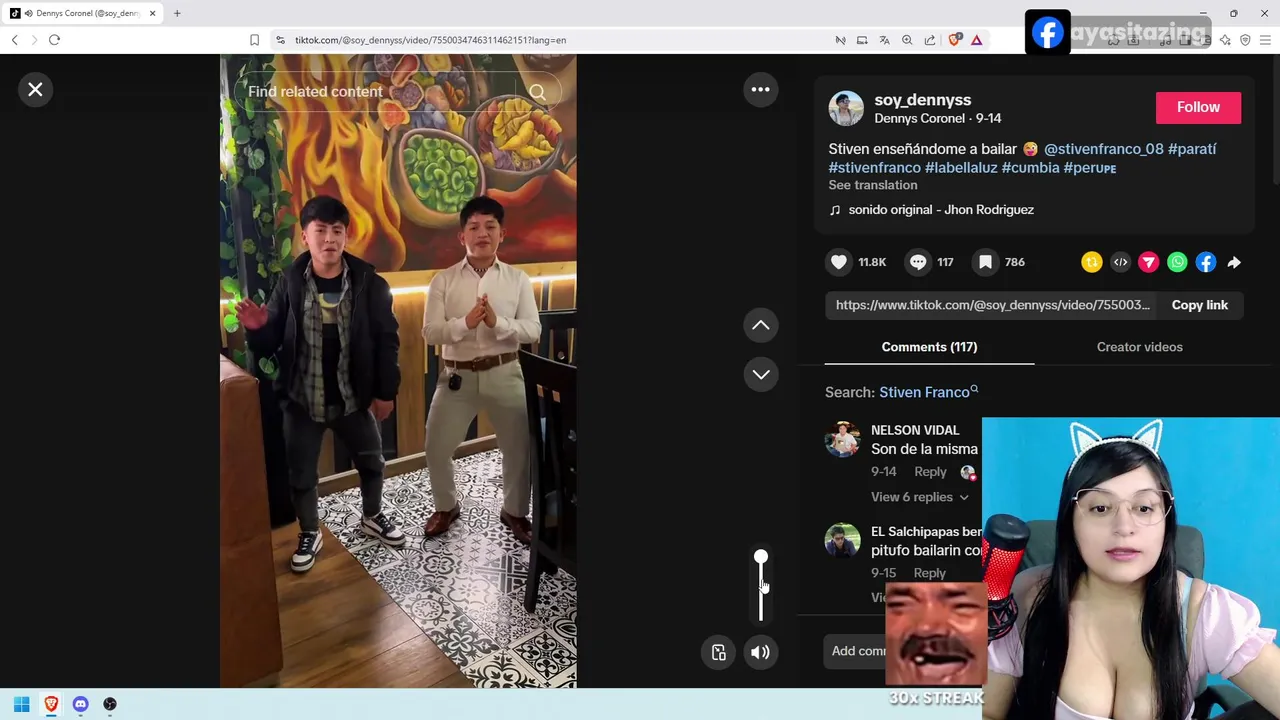Switch to Comments (117) tab

(929, 347)
